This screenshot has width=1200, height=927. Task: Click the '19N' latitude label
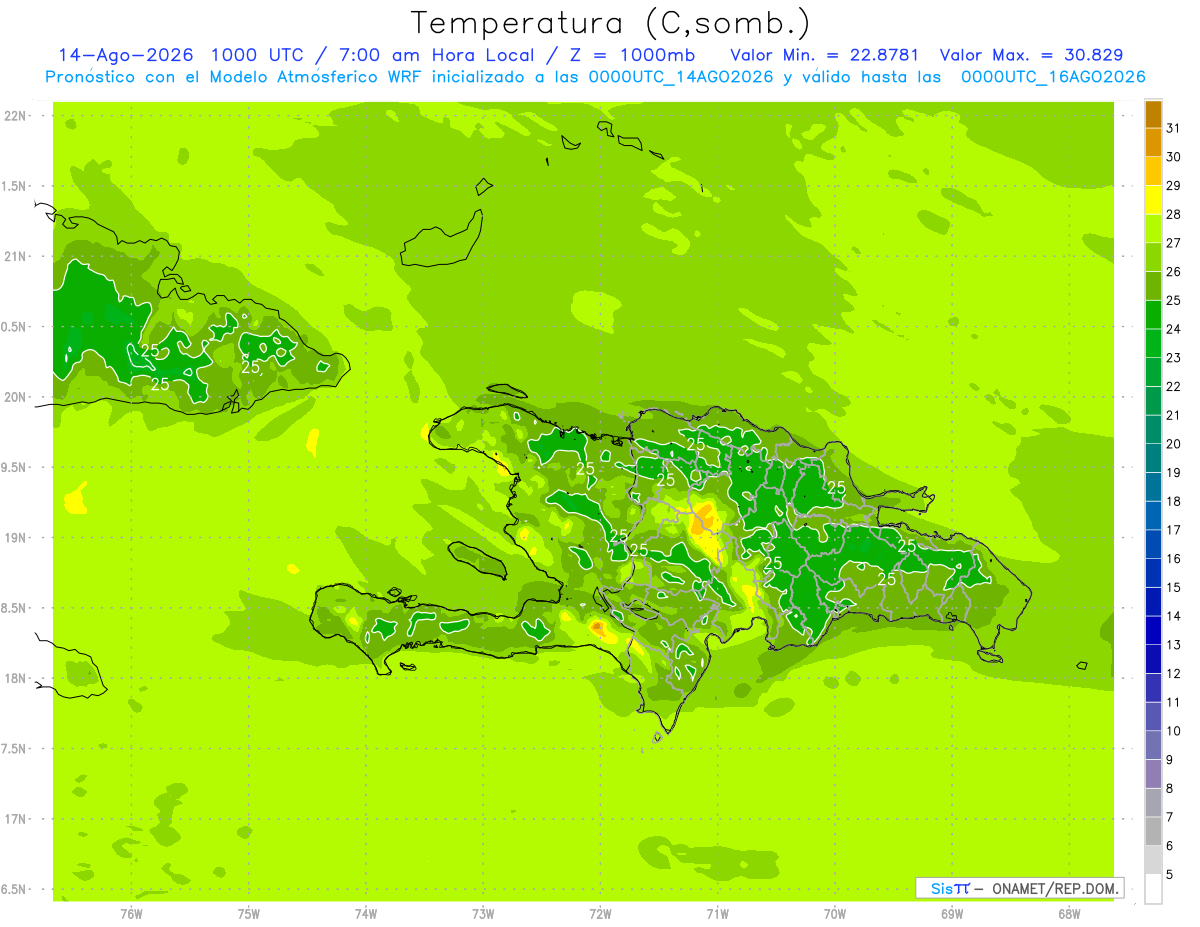(14, 537)
